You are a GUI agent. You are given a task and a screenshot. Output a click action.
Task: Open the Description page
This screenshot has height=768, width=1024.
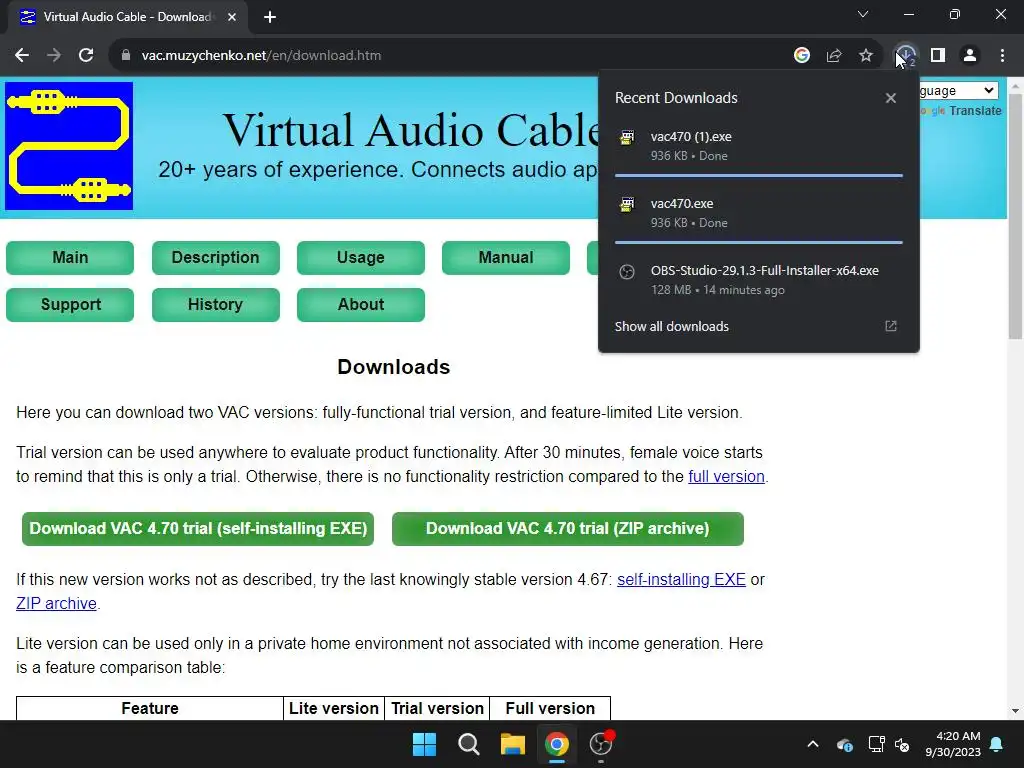(x=216, y=257)
